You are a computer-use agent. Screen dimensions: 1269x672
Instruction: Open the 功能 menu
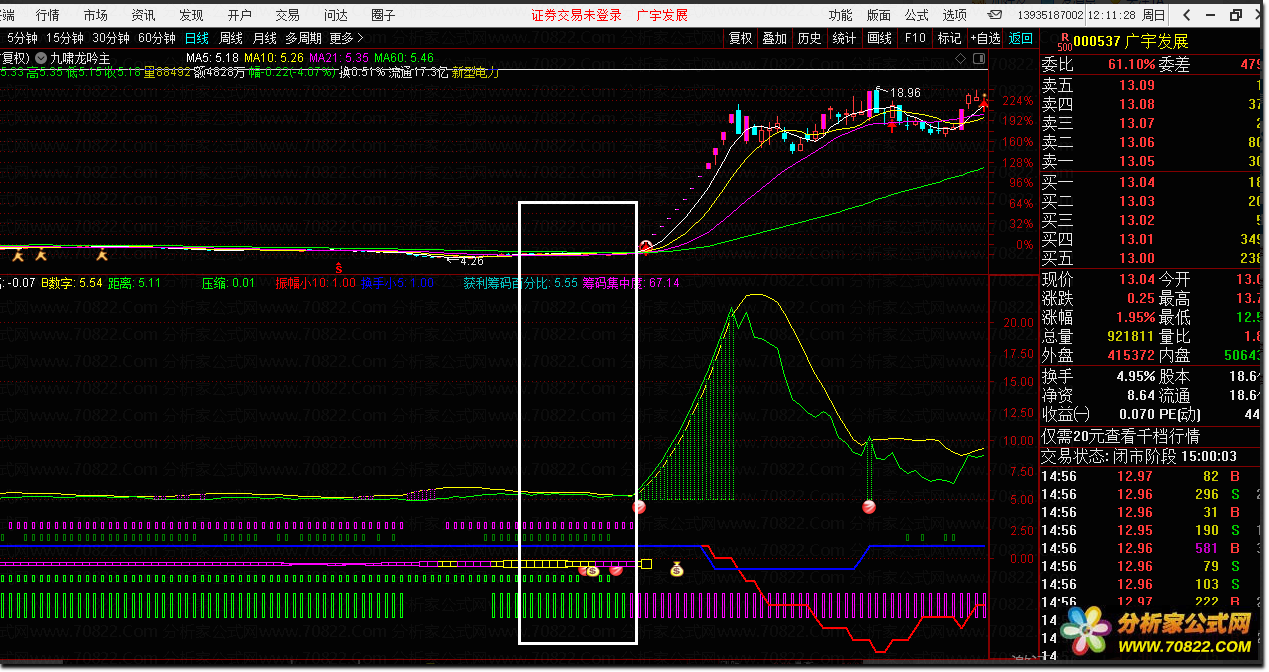[x=840, y=15]
